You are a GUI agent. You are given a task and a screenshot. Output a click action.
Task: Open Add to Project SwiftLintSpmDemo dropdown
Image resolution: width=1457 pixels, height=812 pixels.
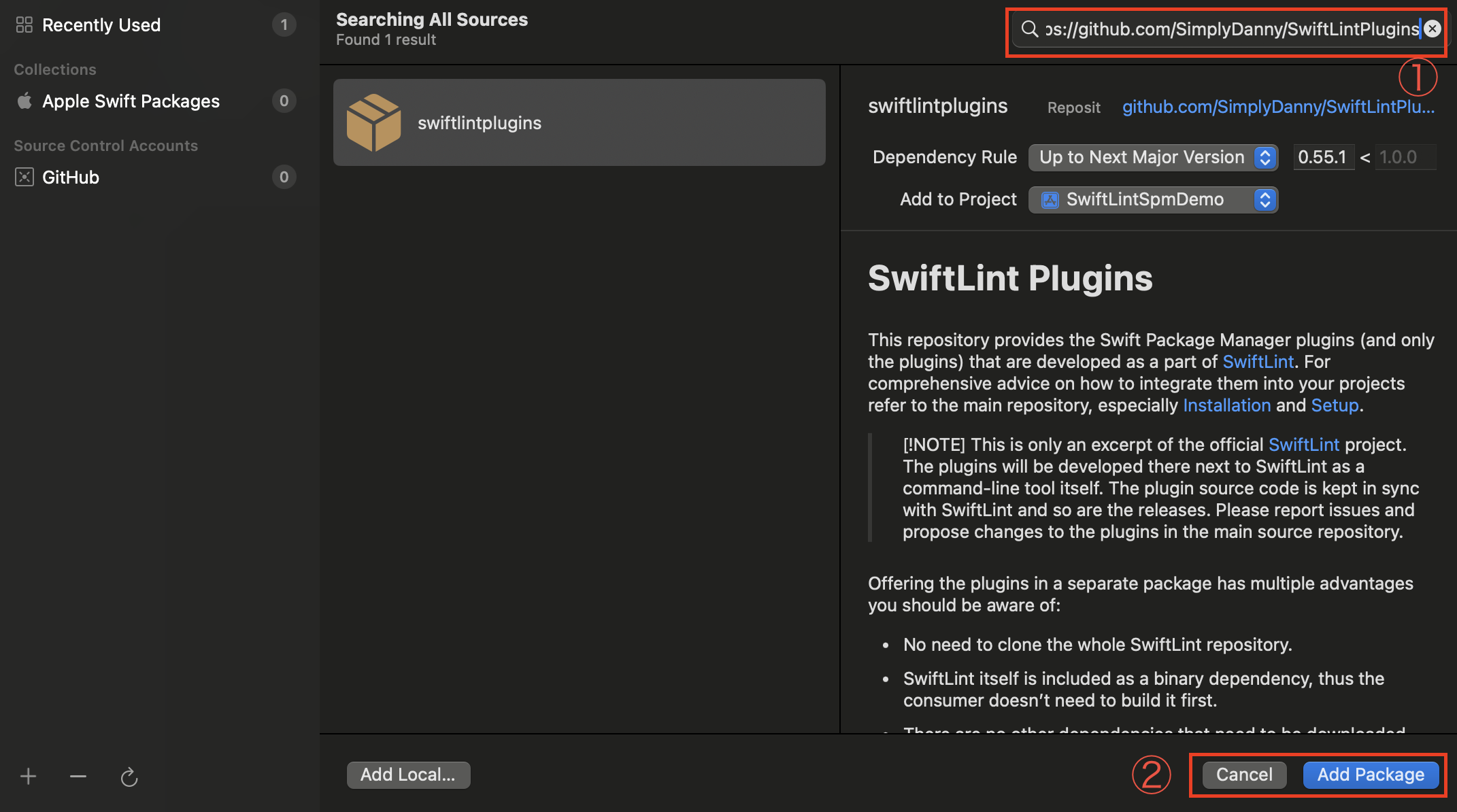(x=1154, y=199)
